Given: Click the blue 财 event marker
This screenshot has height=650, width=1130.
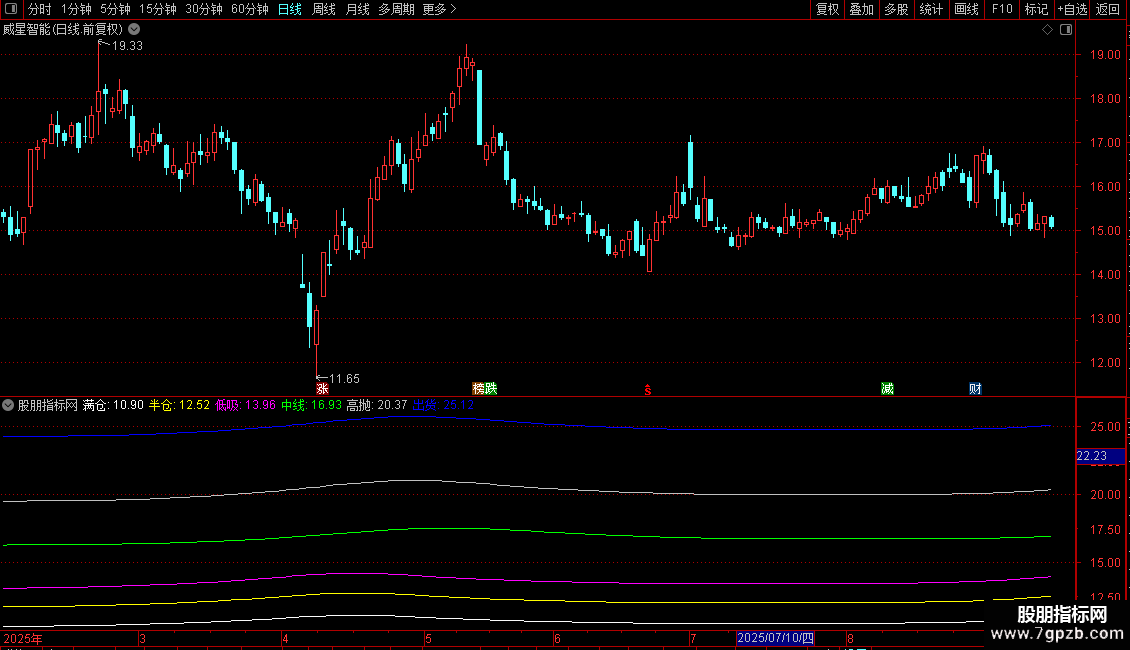Looking at the screenshot, I should [x=975, y=389].
